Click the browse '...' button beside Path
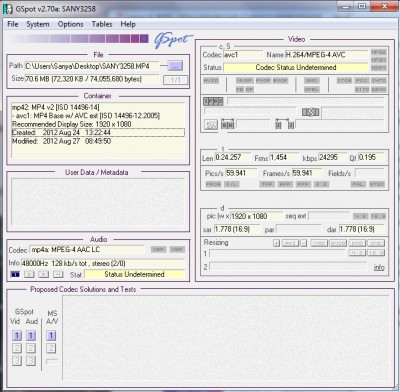 [175, 66]
